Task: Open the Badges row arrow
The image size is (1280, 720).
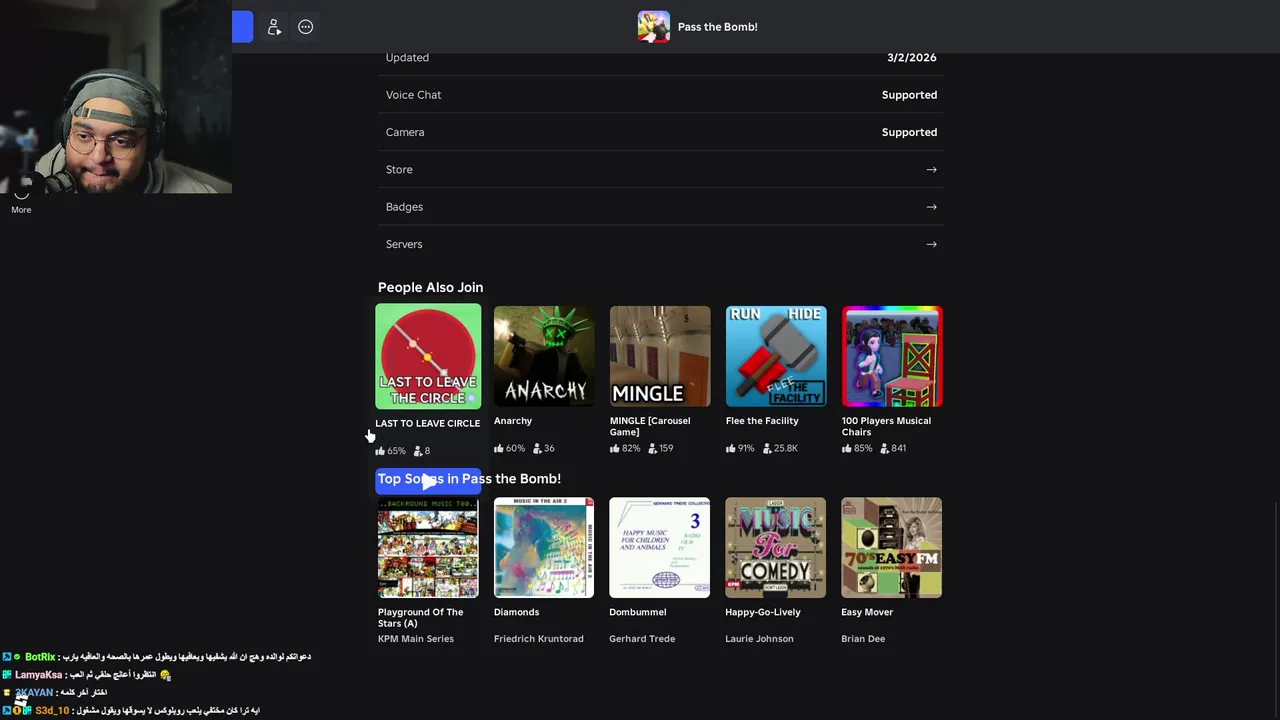Action: tap(931, 207)
